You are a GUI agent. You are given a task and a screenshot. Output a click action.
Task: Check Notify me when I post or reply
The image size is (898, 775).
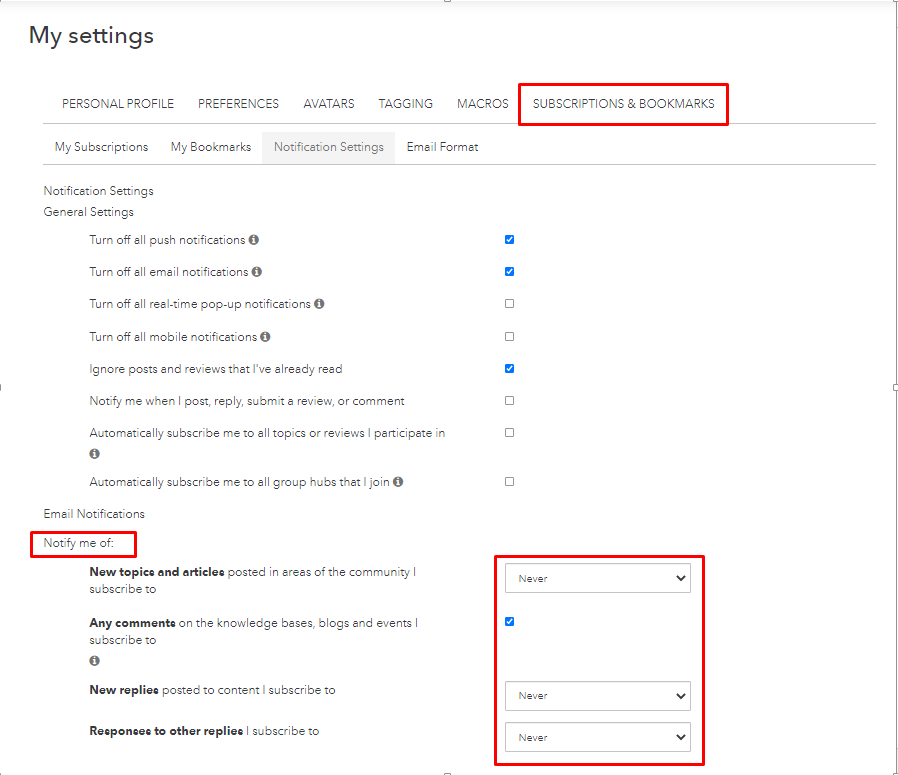click(x=510, y=401)
